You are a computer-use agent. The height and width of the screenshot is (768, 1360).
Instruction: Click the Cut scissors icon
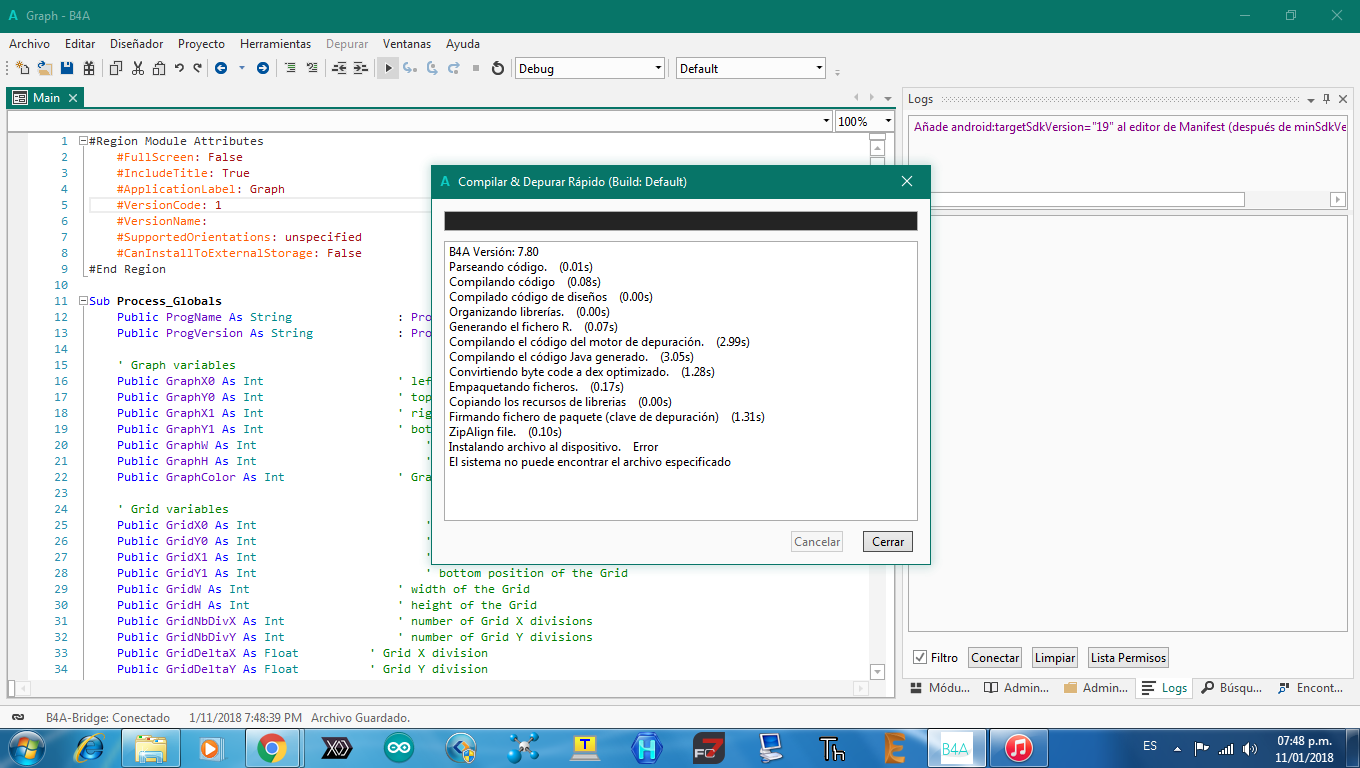[138, 68]
